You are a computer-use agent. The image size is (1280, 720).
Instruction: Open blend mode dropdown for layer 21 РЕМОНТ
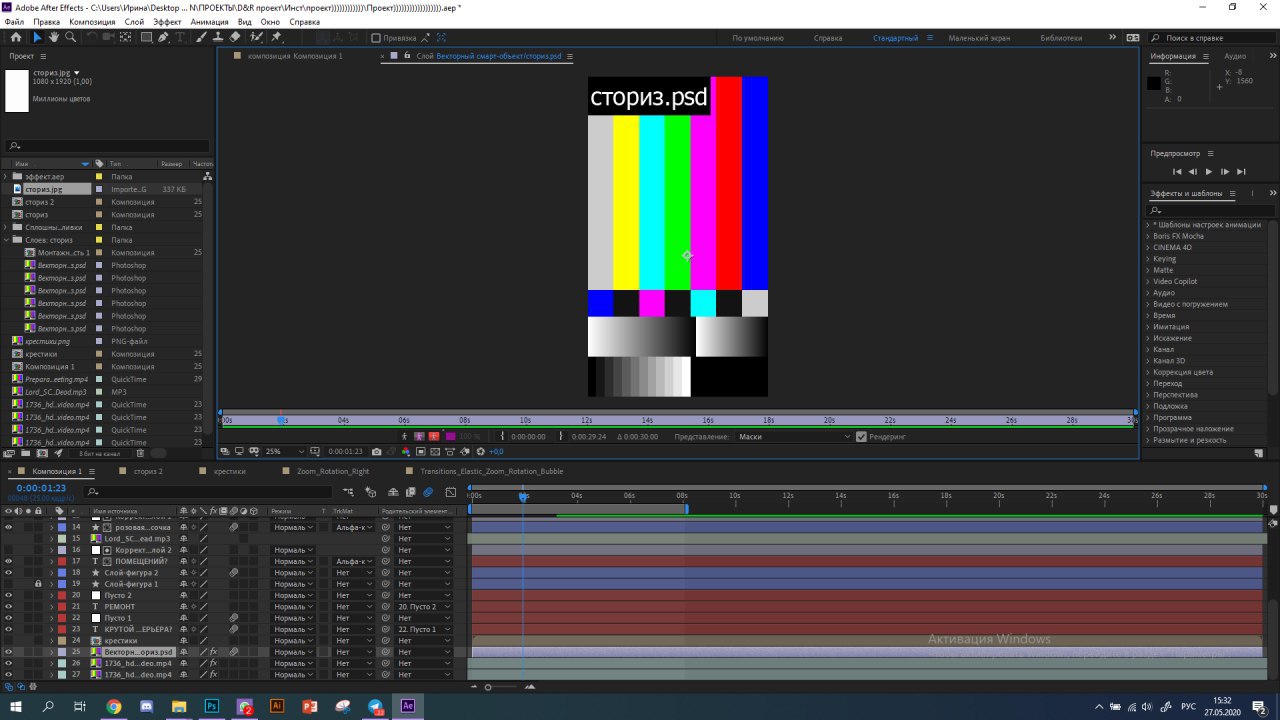click(294, 607)
